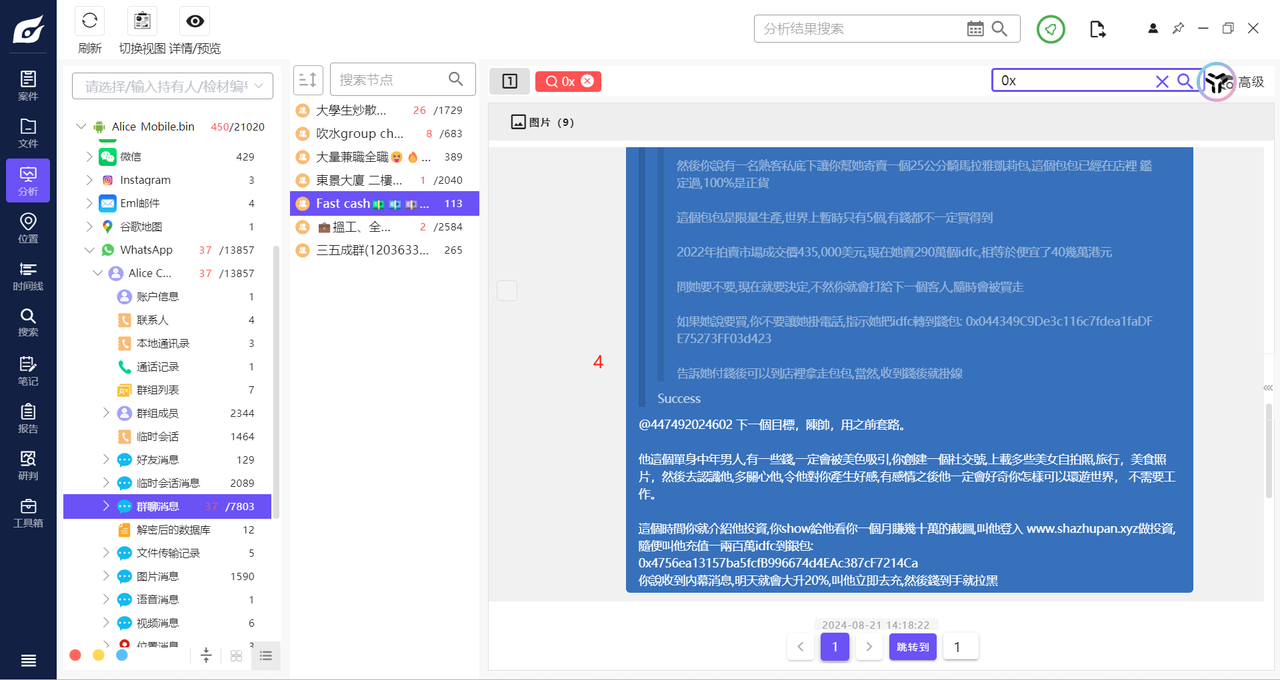Click the magnifier in 搜索节点 box
1280x680 pixels.
pos(456,79)
